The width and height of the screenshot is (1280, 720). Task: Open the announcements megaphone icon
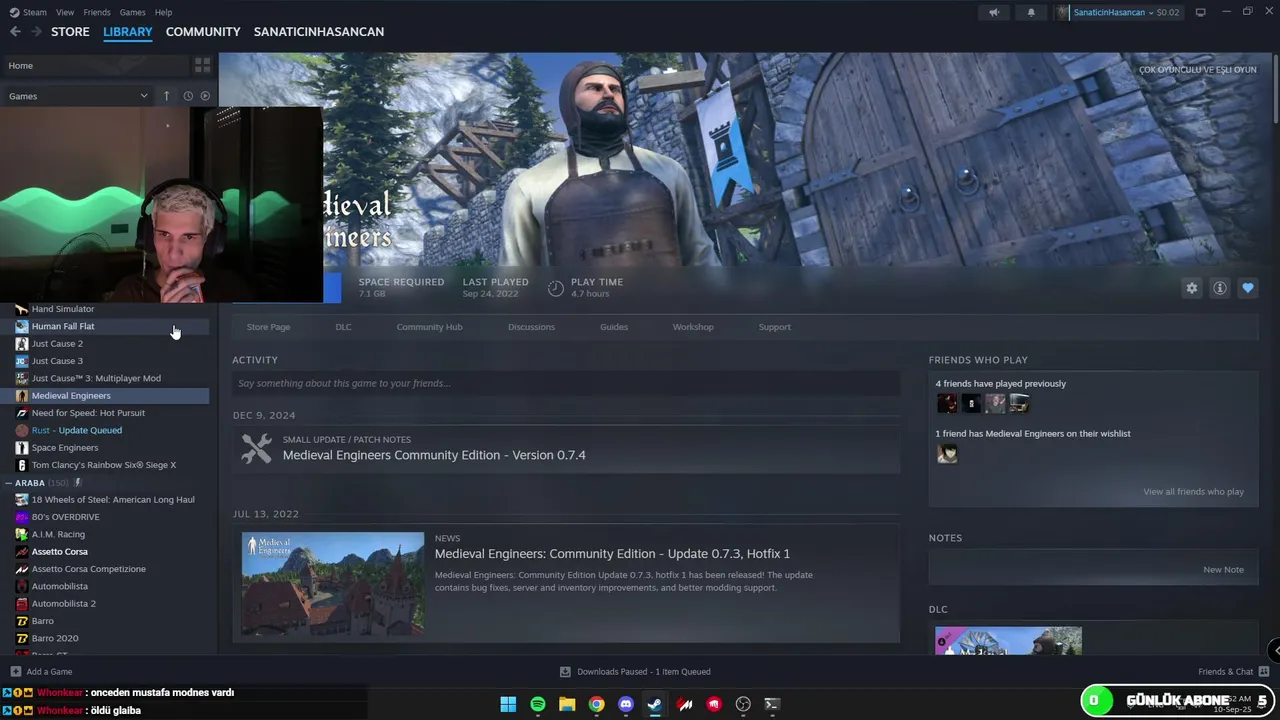click(994, 12)
